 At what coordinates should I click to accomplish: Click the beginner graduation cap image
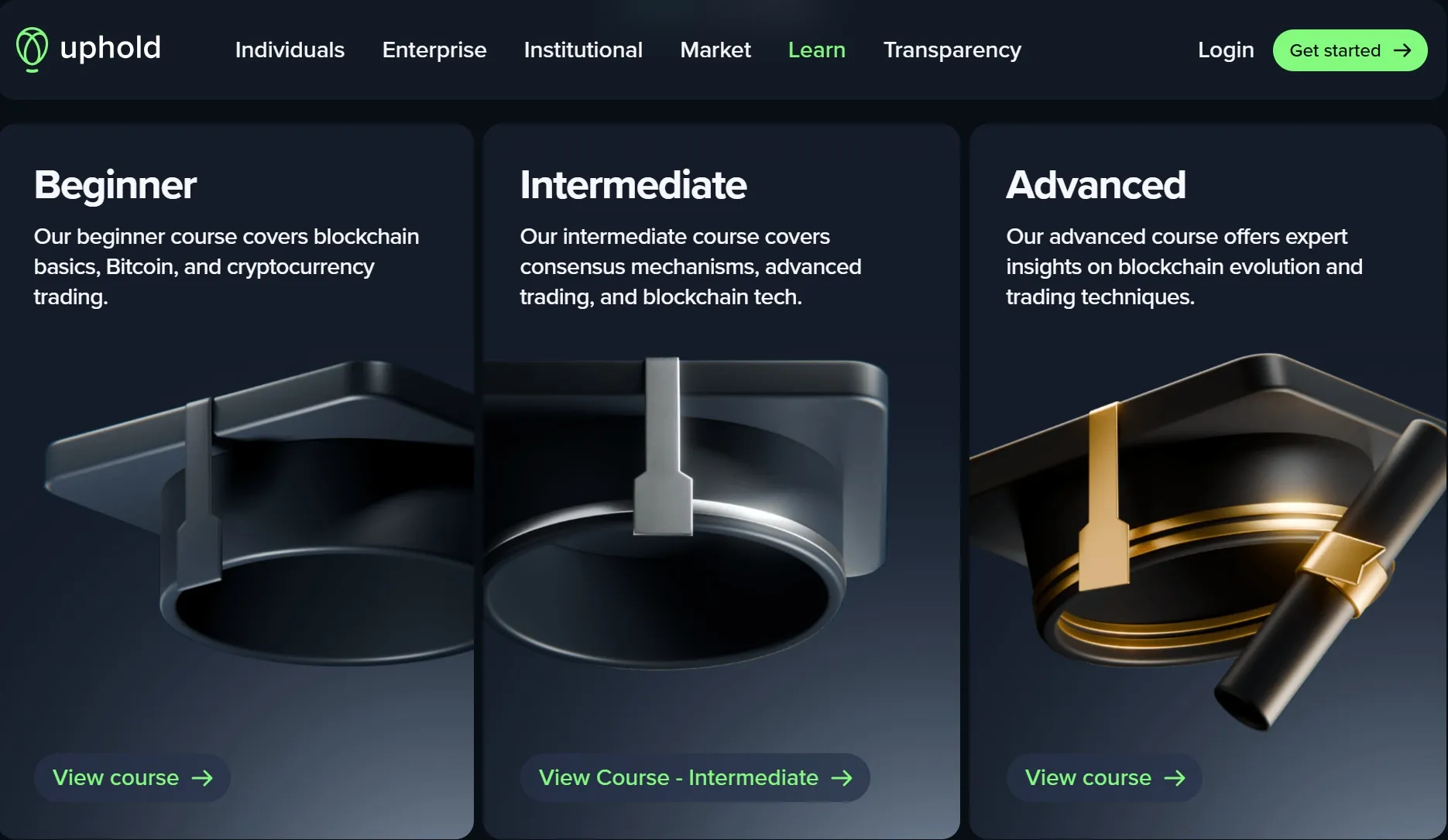pyautogui.click(x=259, y=511)
